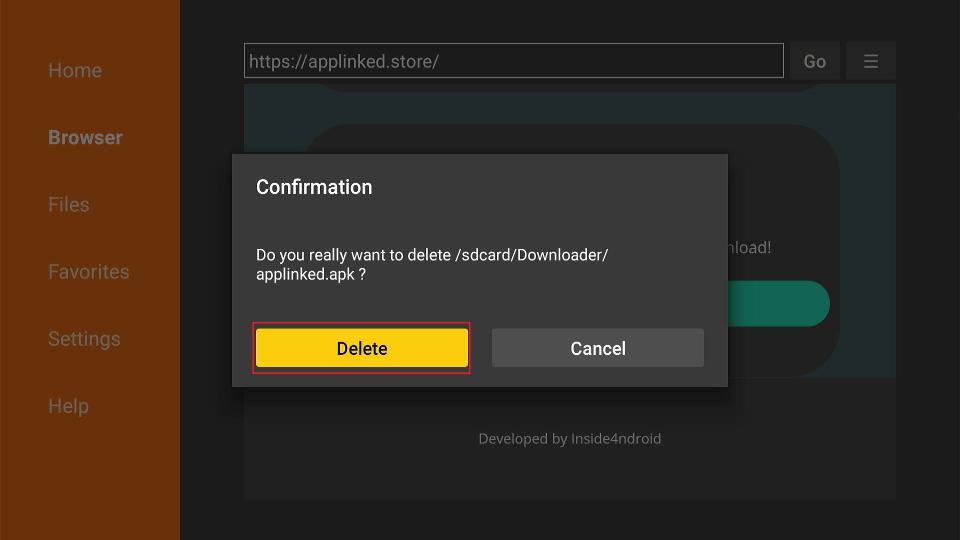
Task: Click the green button behind the dialog
Action: [x=779, y=304]
